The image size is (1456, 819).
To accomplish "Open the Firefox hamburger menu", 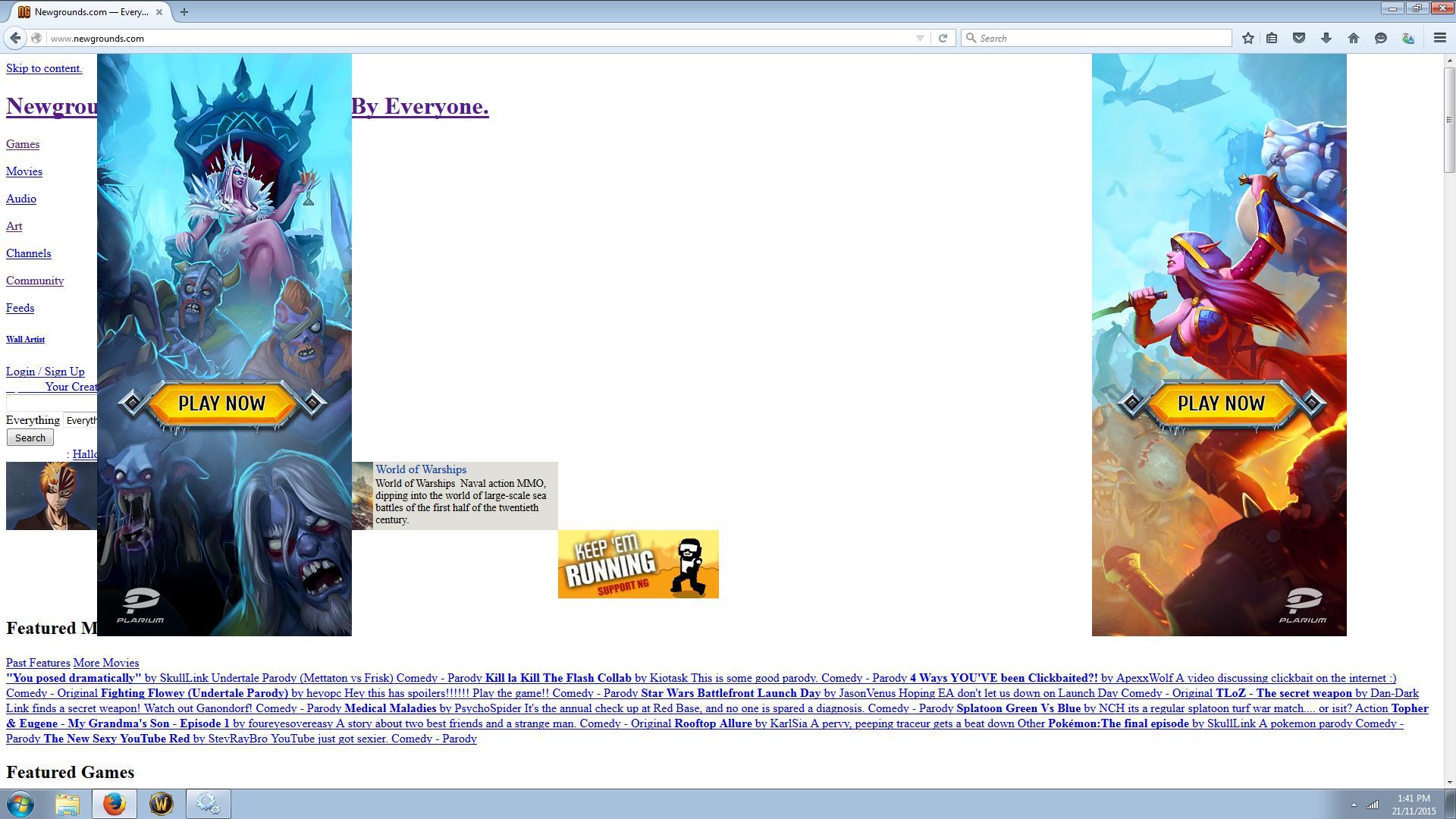I will pyautogui.click(x=1439, y=38).
